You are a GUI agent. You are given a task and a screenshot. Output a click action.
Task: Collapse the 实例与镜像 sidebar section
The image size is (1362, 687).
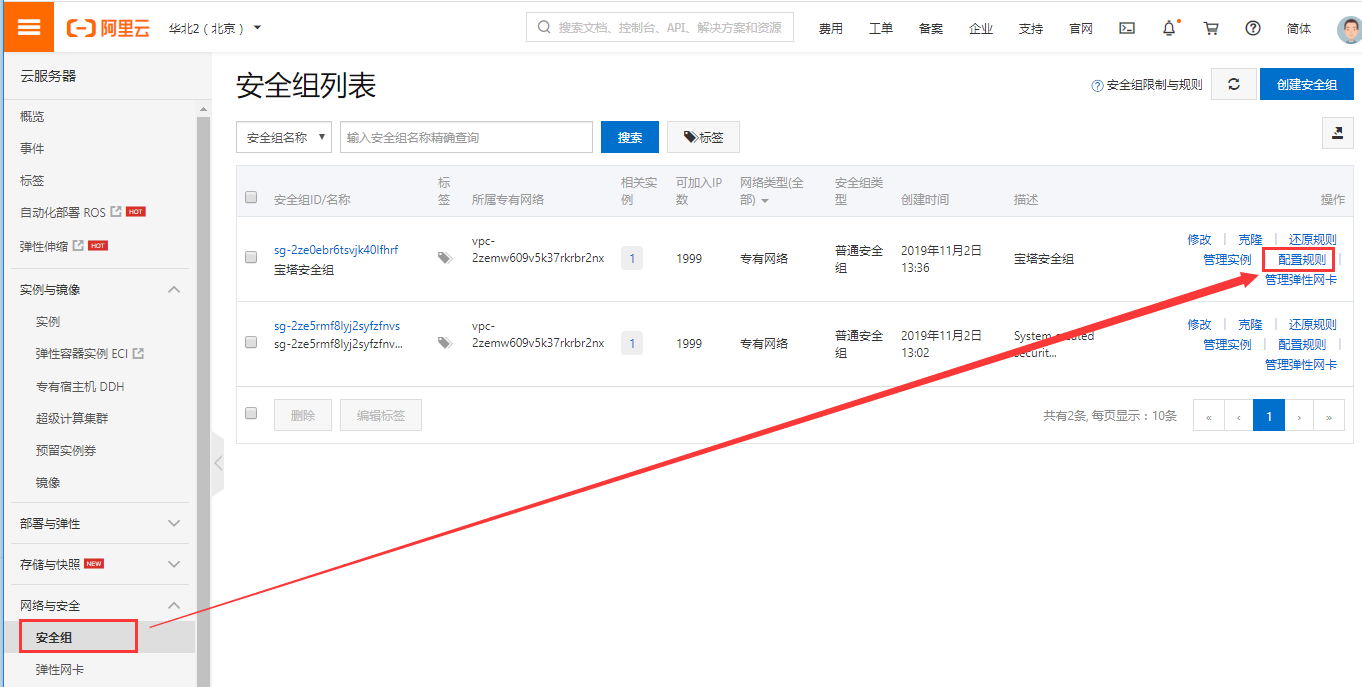pyautogui.click(x=174, y=289)
